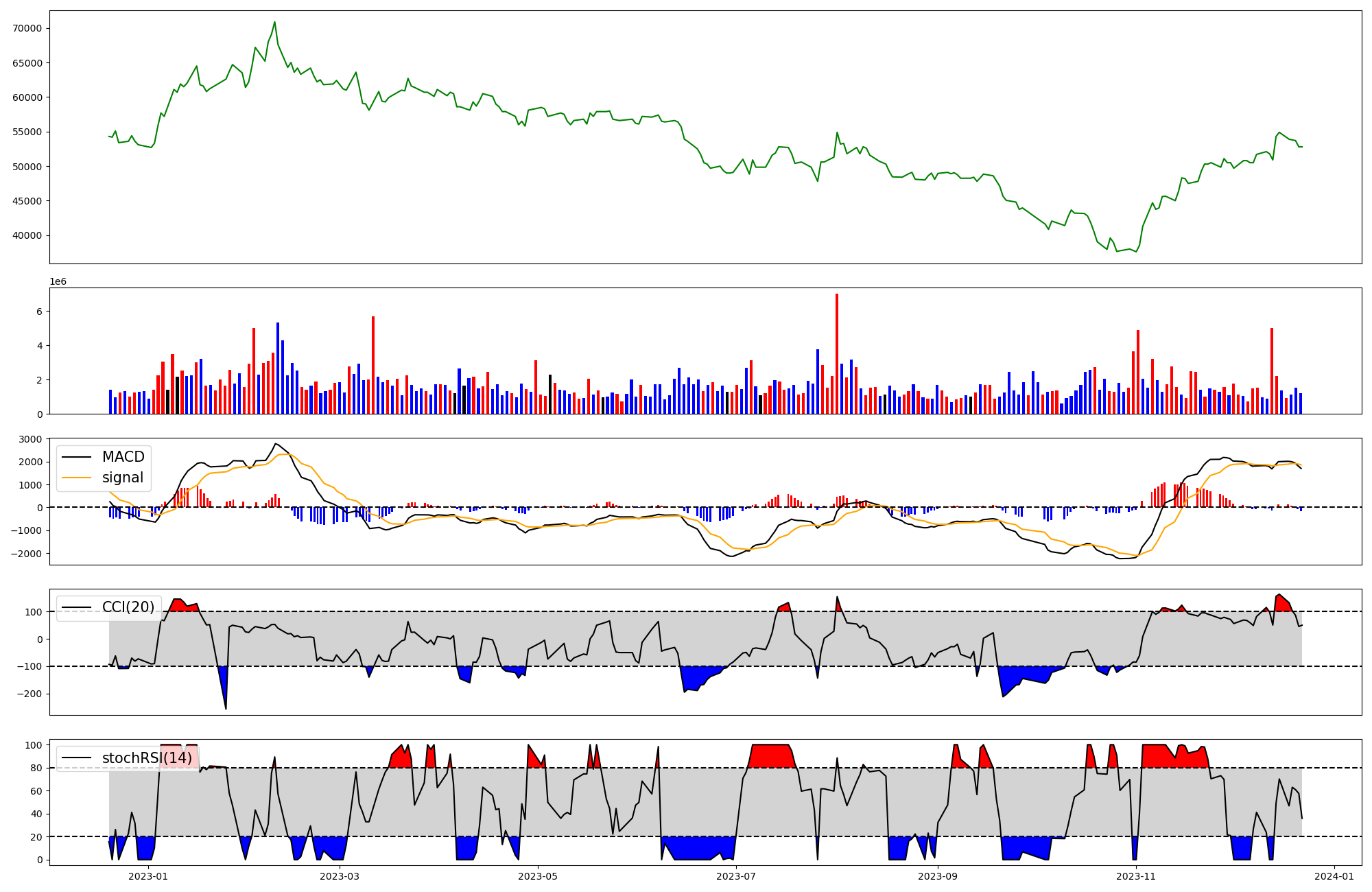Image resolution: width=1372 pixels, height=892 pixels.
Task: Click the stochRSI(14) legend label
Action: pyautogui.click(x=147, y=758)
